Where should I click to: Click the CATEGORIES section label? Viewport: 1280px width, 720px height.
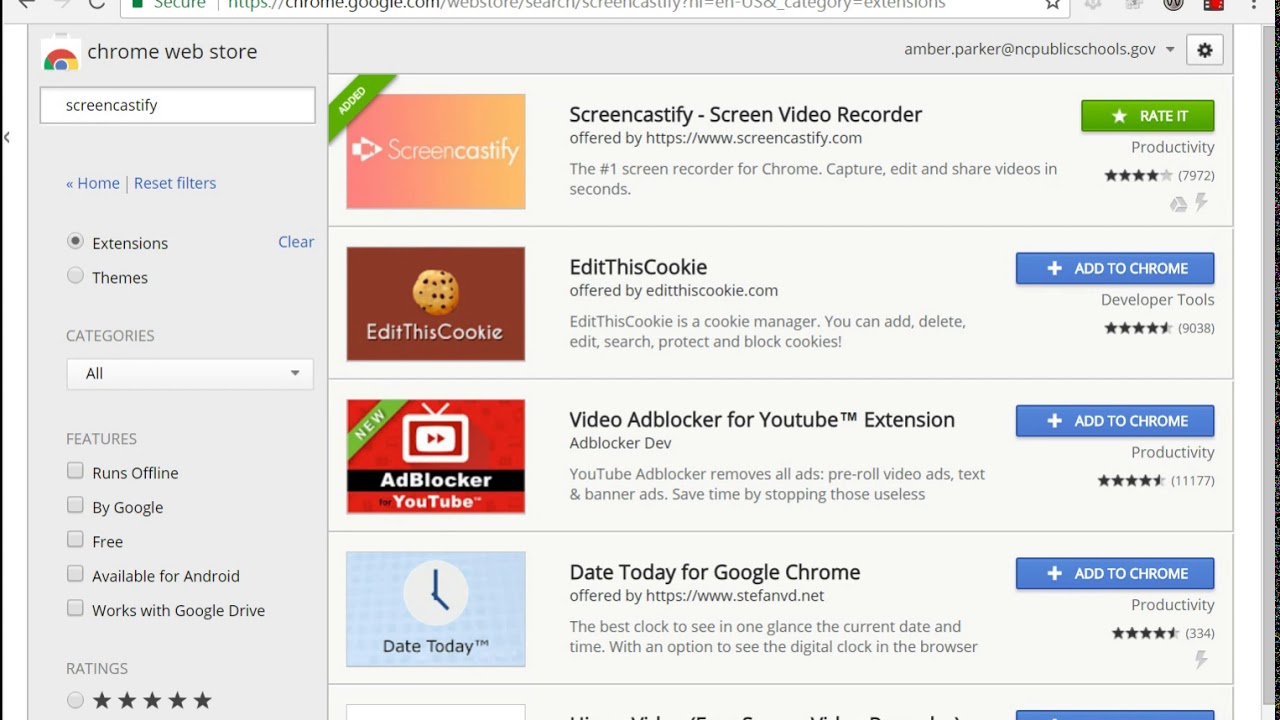110,336
